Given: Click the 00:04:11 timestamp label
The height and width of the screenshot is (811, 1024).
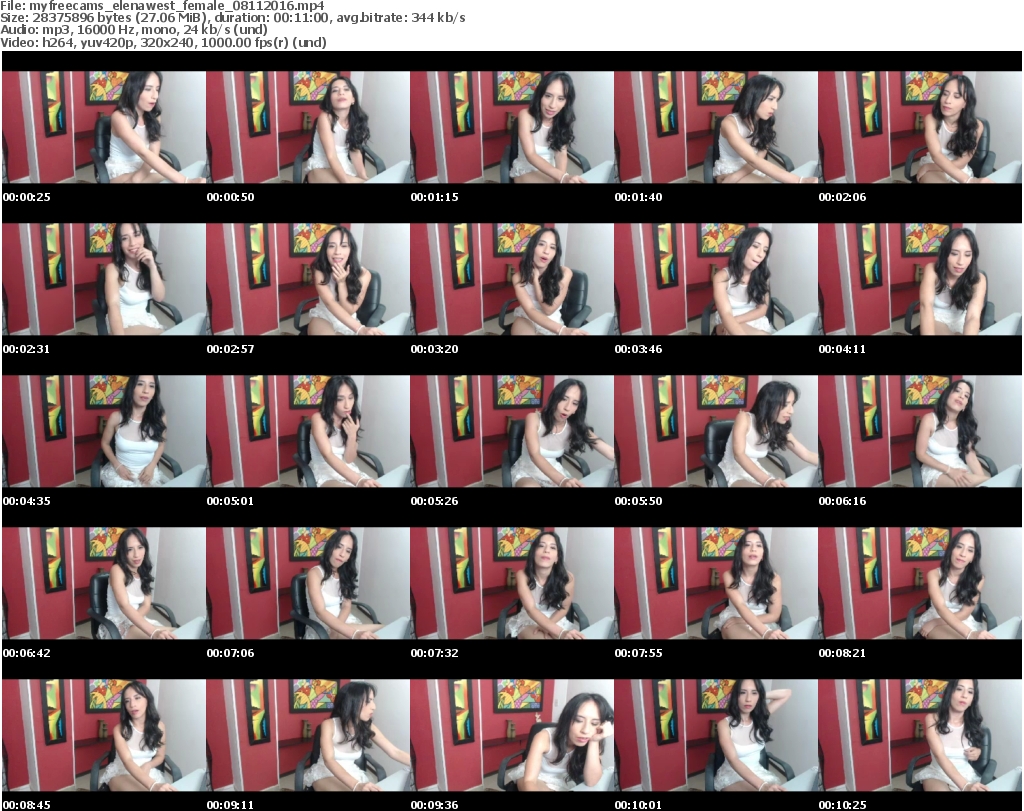Looking at the screenshot, I should [x=842, y=349].
